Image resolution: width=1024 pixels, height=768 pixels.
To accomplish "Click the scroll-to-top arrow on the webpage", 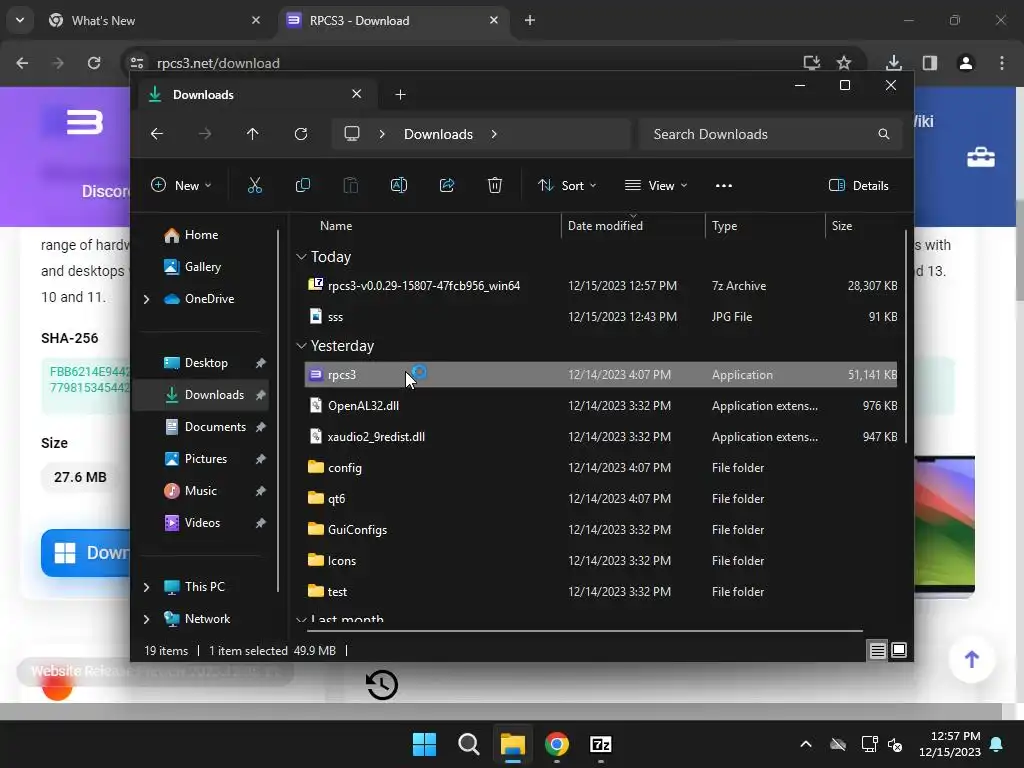I will (x=972, y=659).
